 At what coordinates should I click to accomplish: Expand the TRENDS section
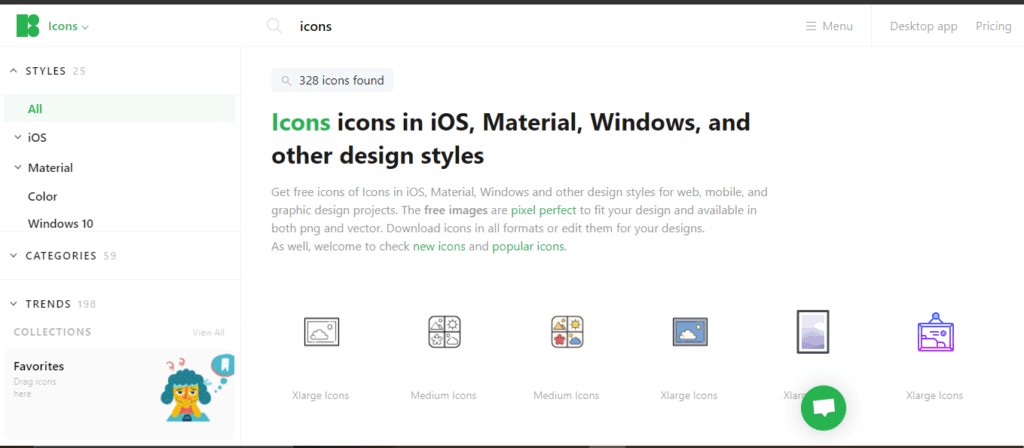click(x=52, y=304)
